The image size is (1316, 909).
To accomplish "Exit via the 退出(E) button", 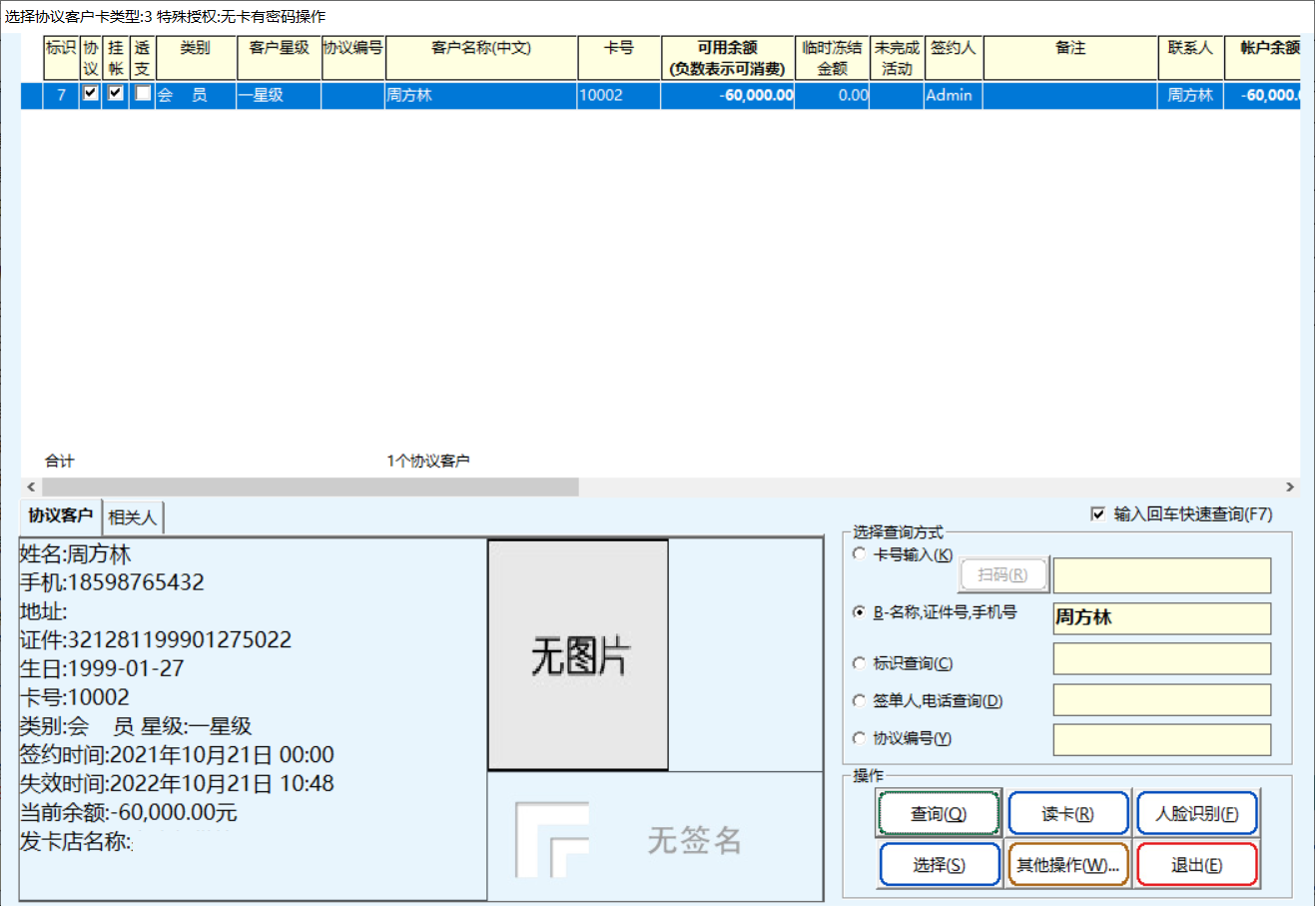I will 1197,865.
